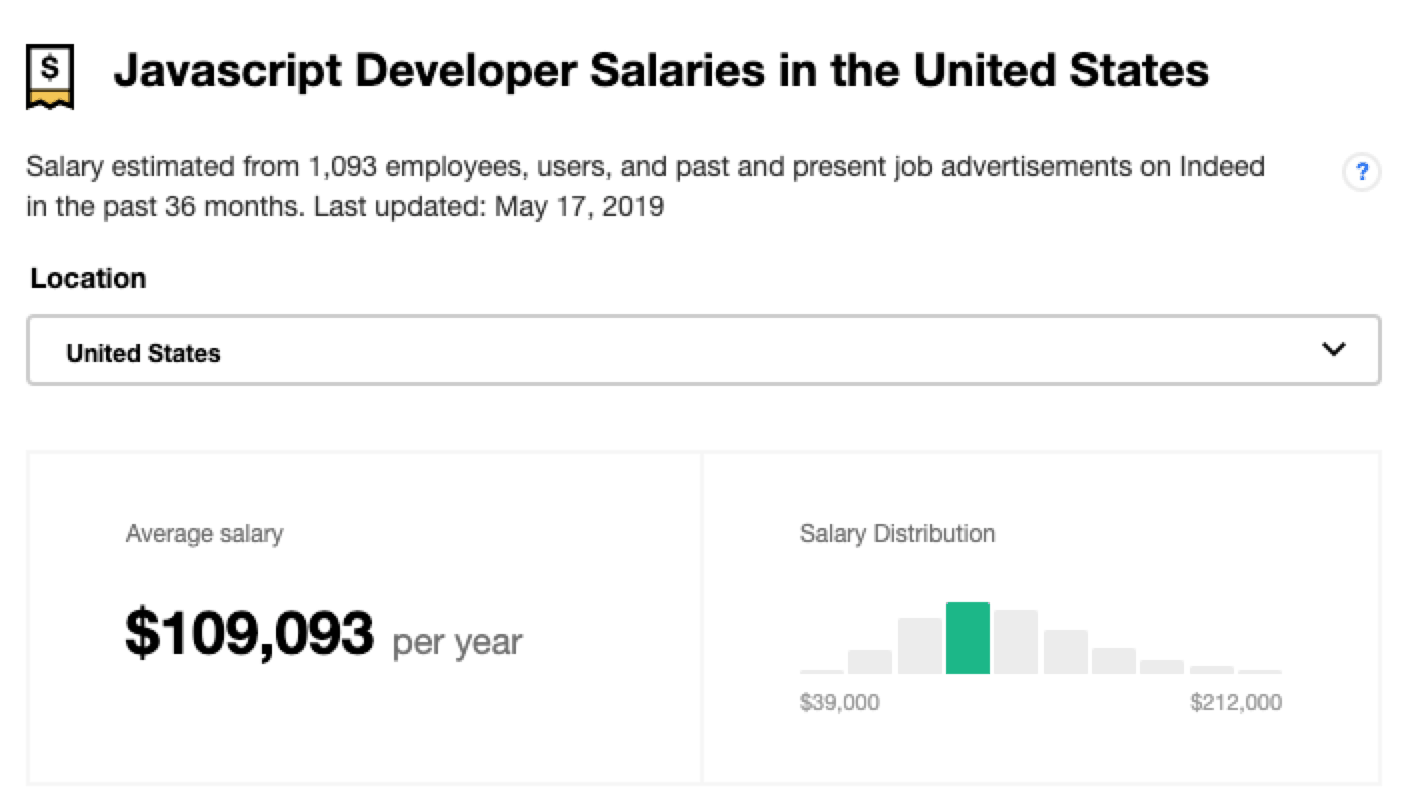Click the $39,000 minimum salary label
1414x812 pixels.
tap(840, 703)
